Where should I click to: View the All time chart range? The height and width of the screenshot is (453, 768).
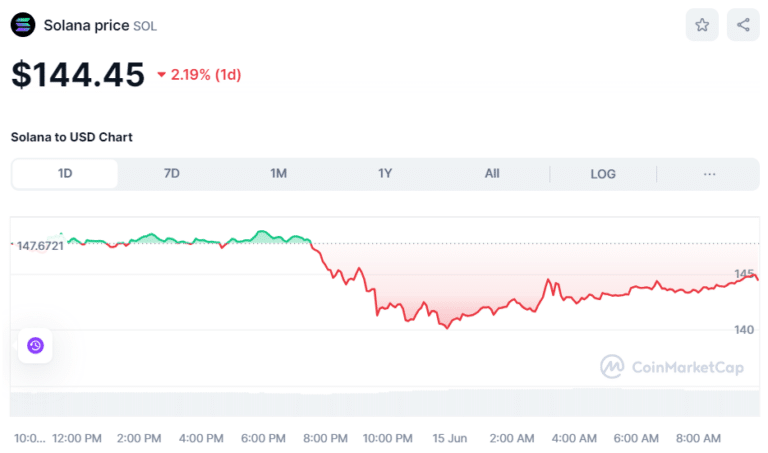click(492, 174)
